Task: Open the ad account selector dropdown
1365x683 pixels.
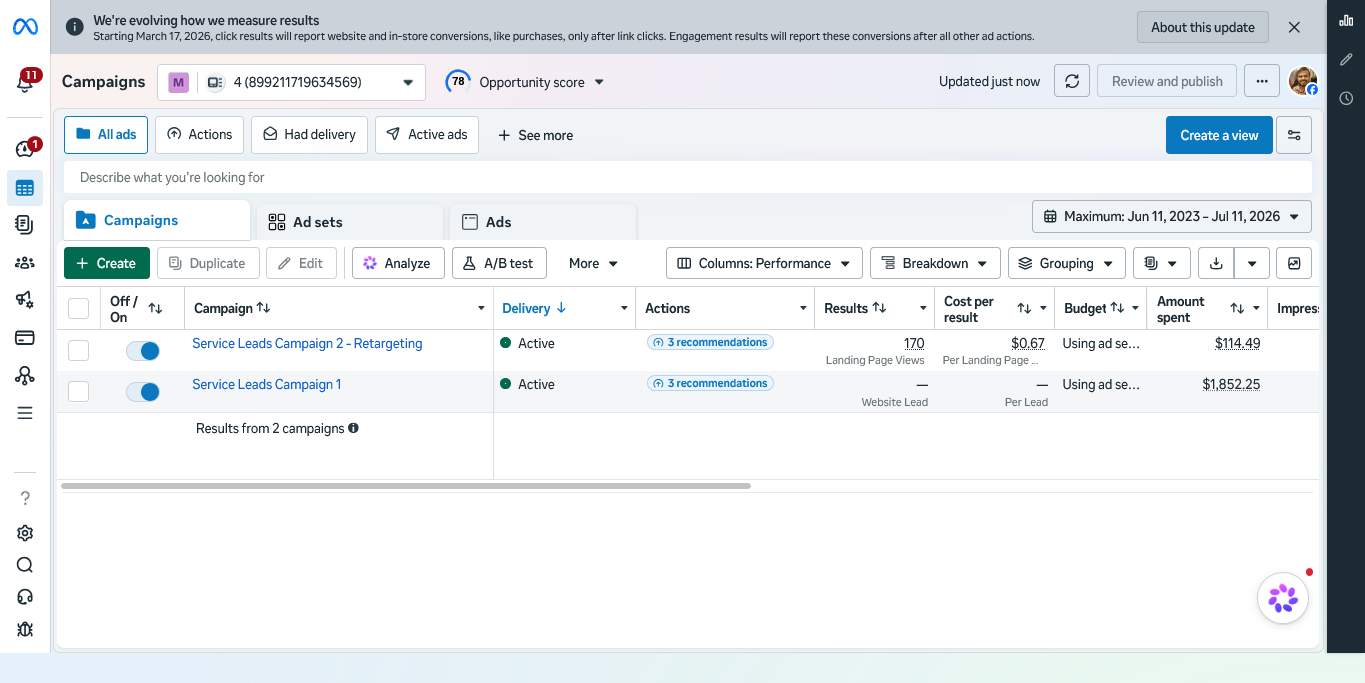Action: 291,82
